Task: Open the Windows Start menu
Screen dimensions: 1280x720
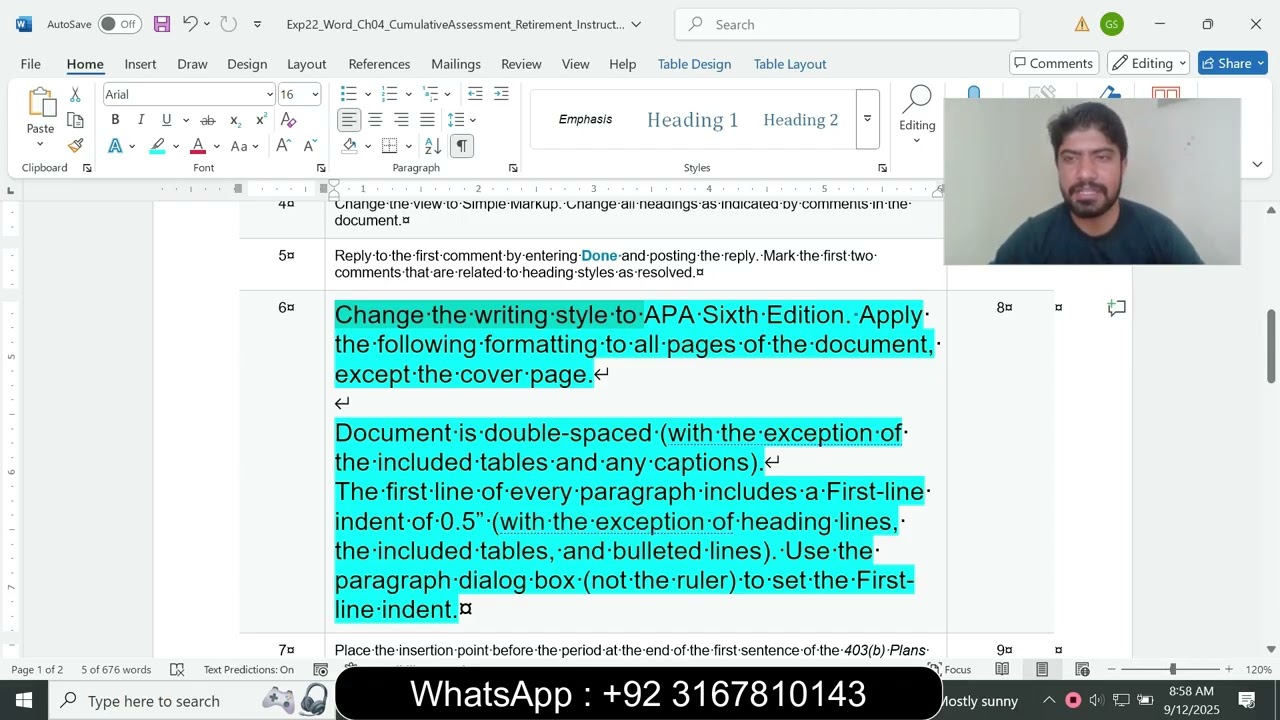Action: pos(24,700)
